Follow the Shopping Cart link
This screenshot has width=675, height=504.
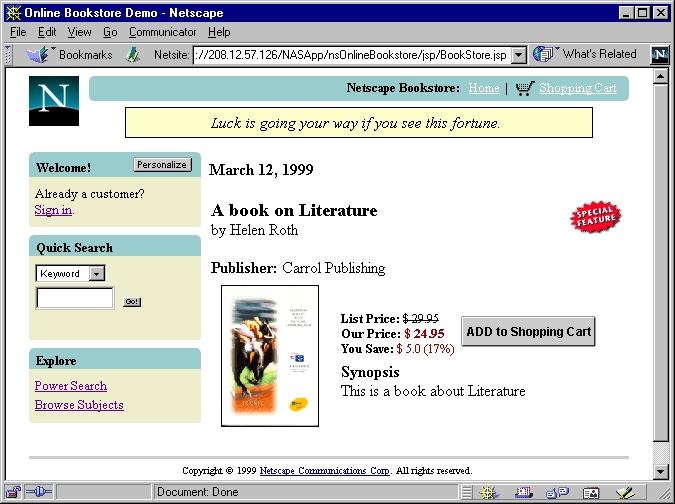coord(578,88)
